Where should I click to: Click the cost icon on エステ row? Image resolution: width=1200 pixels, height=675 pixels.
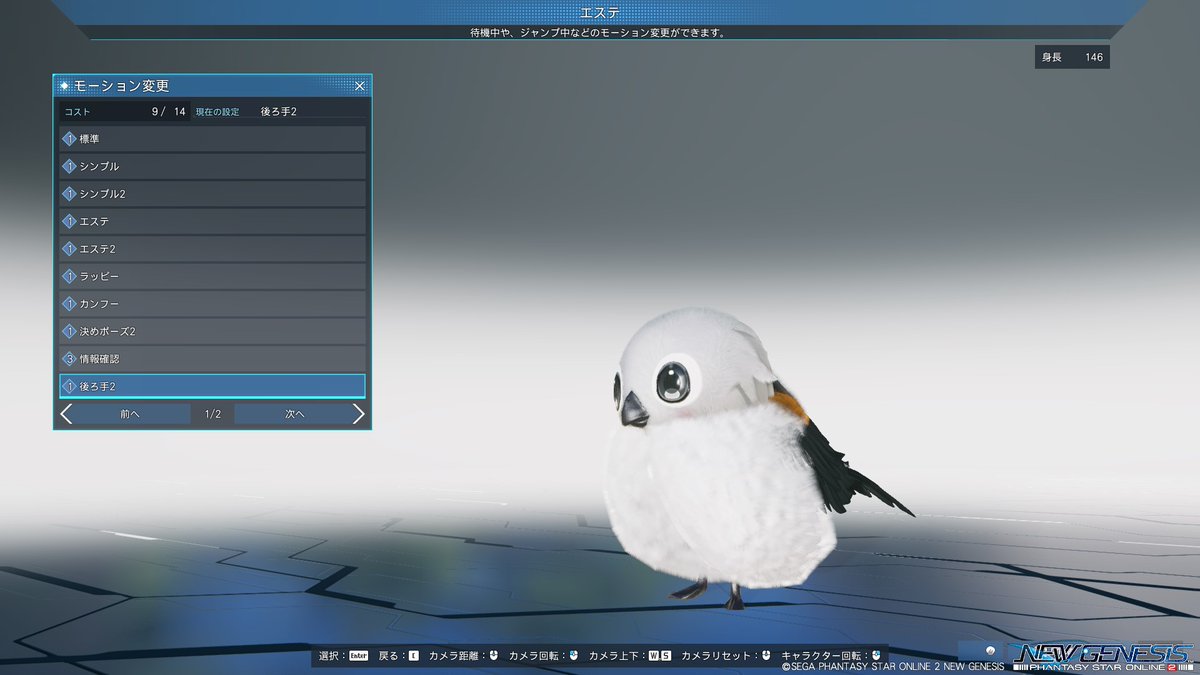coord(70,221)
